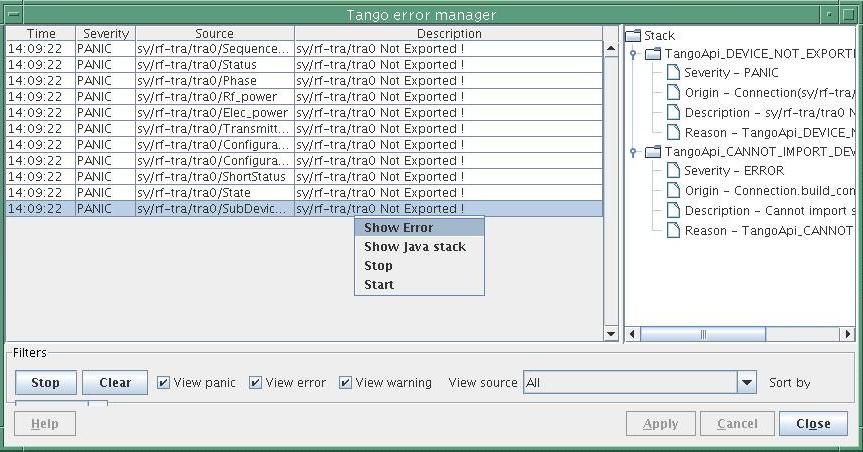Viewport: 863px width, 452px height.
Task: Collapse the TangoApi_DEVICE_NOT_EXPORTED tree node
Action: tap(633, 54)
